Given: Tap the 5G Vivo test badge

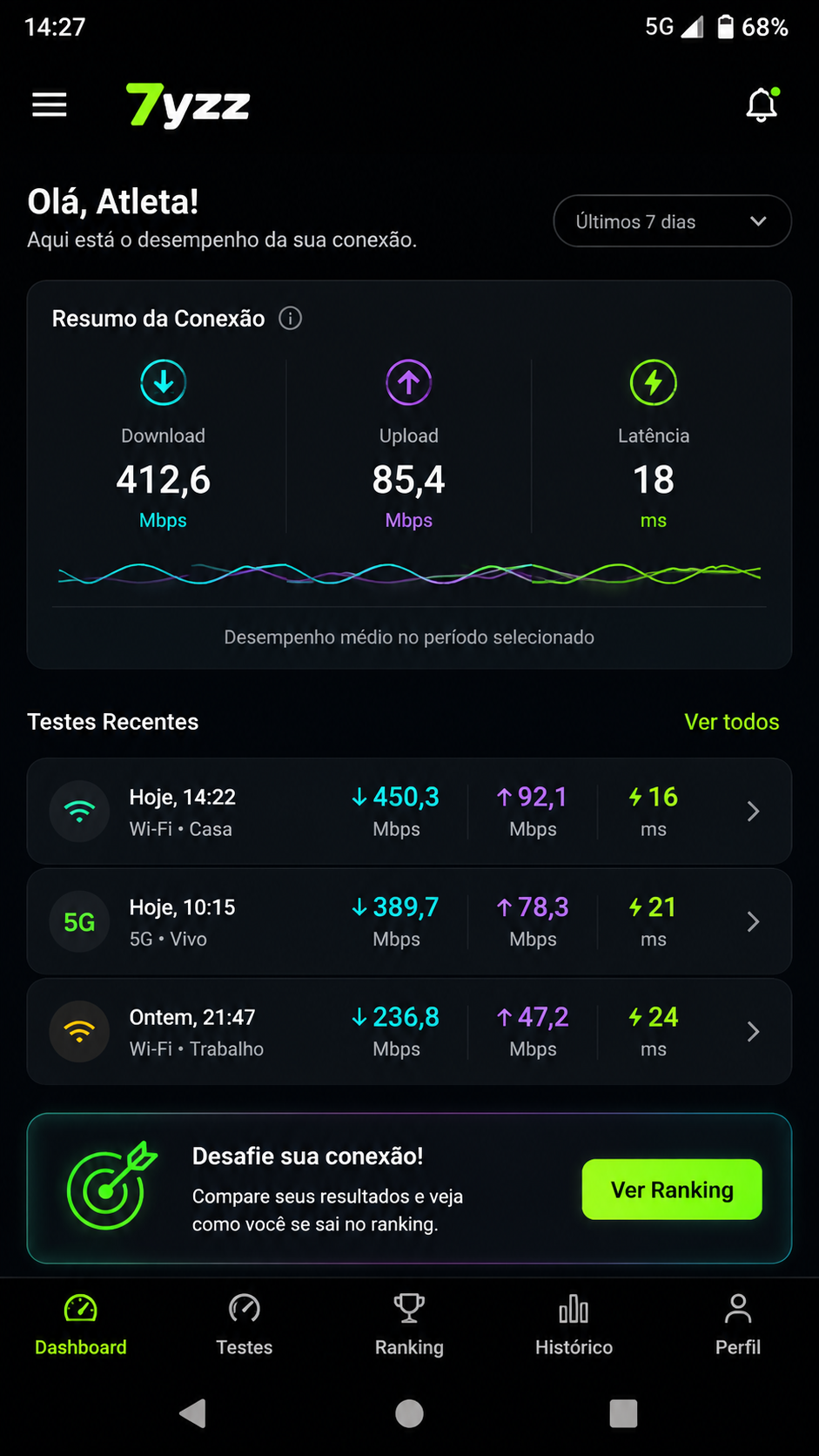Looking at the screenshot, I should pos(79,921).
